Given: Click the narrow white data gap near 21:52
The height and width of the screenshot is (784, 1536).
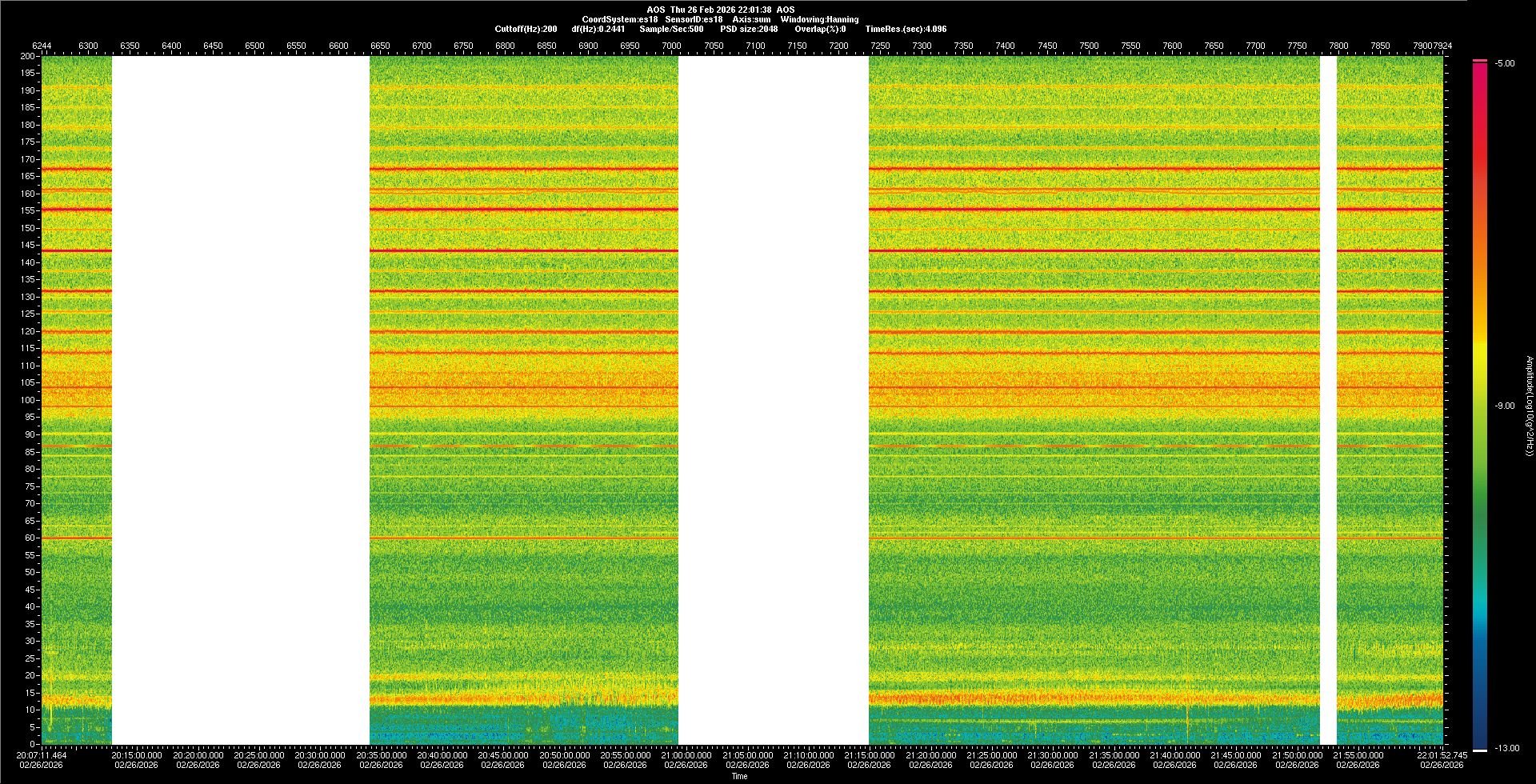Looking at the screenshot, I should click(1328, 400).
